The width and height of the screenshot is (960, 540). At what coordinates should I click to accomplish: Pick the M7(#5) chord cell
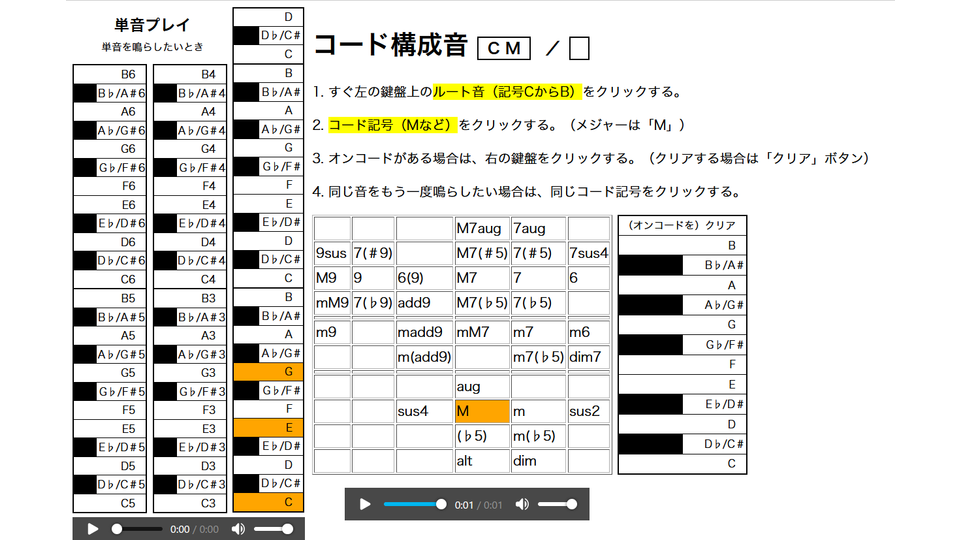pyautogui.click(x=482, y=253)
